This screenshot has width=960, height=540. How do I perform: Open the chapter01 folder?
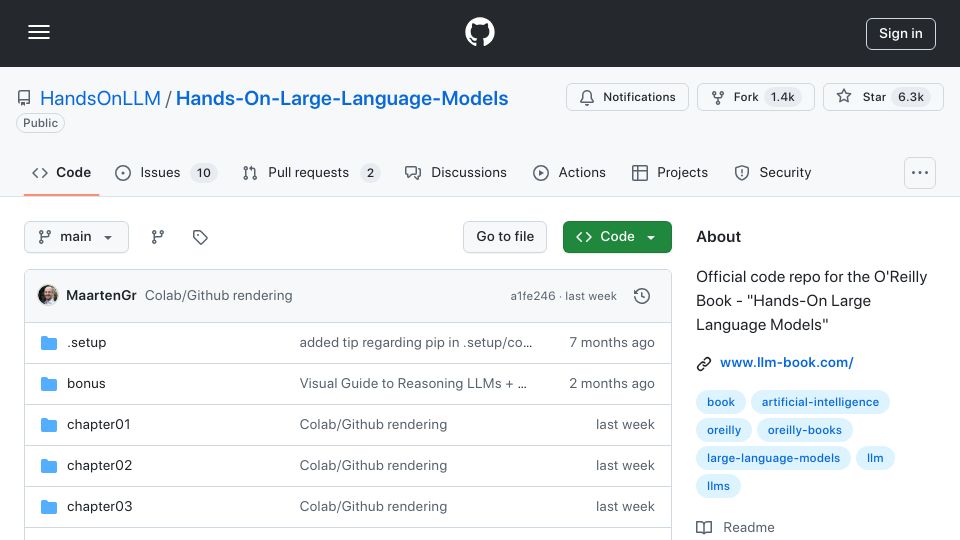coord(99,425)
